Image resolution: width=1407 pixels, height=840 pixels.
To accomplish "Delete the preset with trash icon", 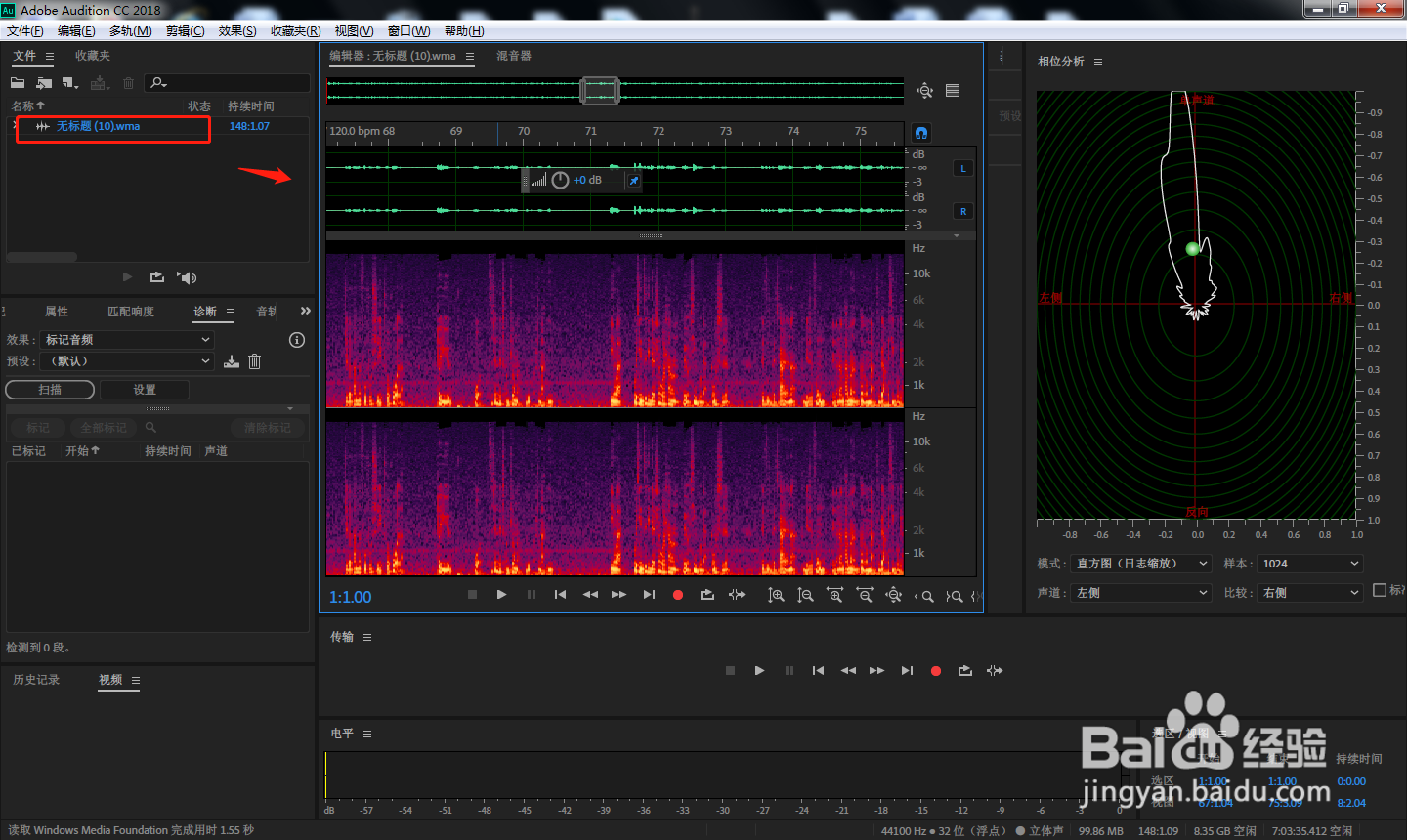I will [x=255, y=361].
